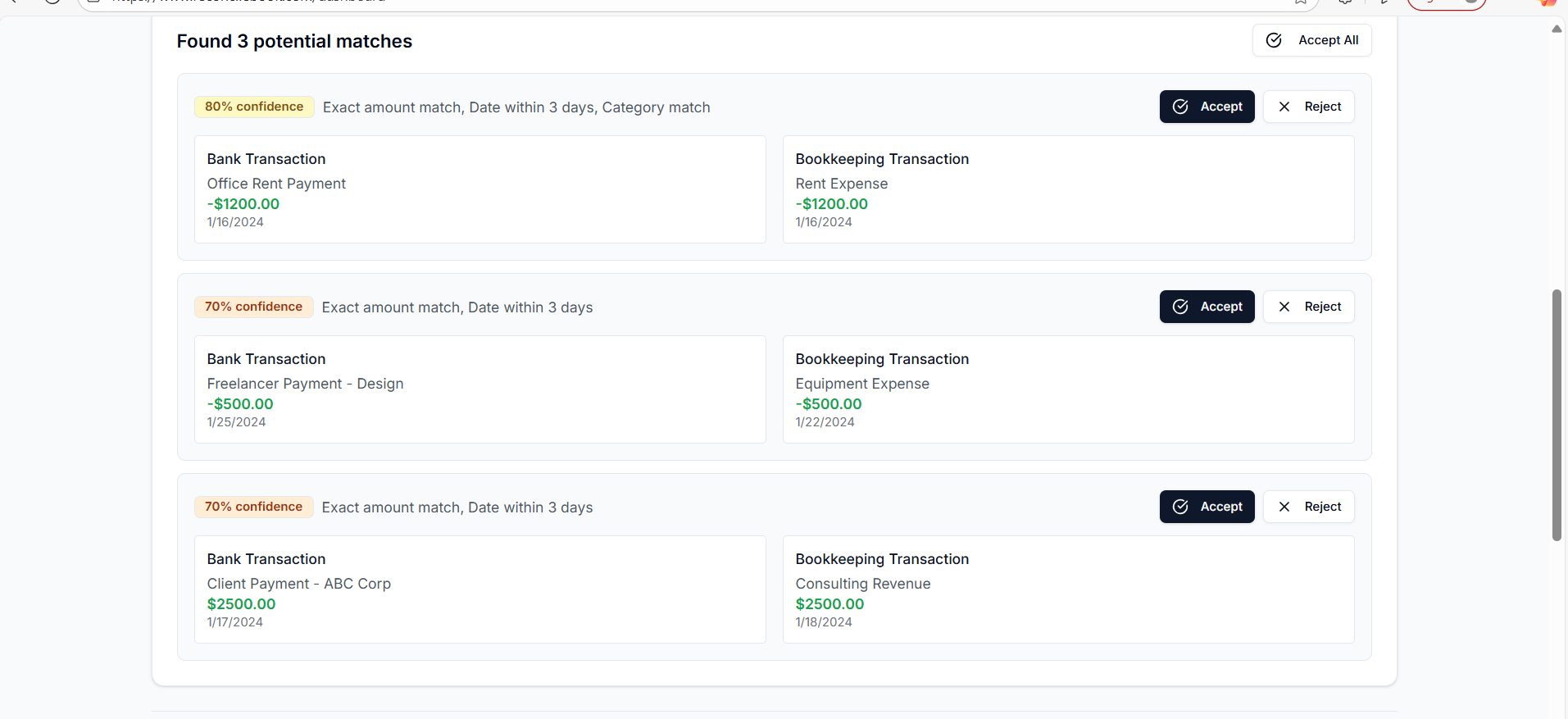This screenshot has width=1568, height=719.
Task: Open the Freelancer Payment - Design bank card
Action: point(479,389)
